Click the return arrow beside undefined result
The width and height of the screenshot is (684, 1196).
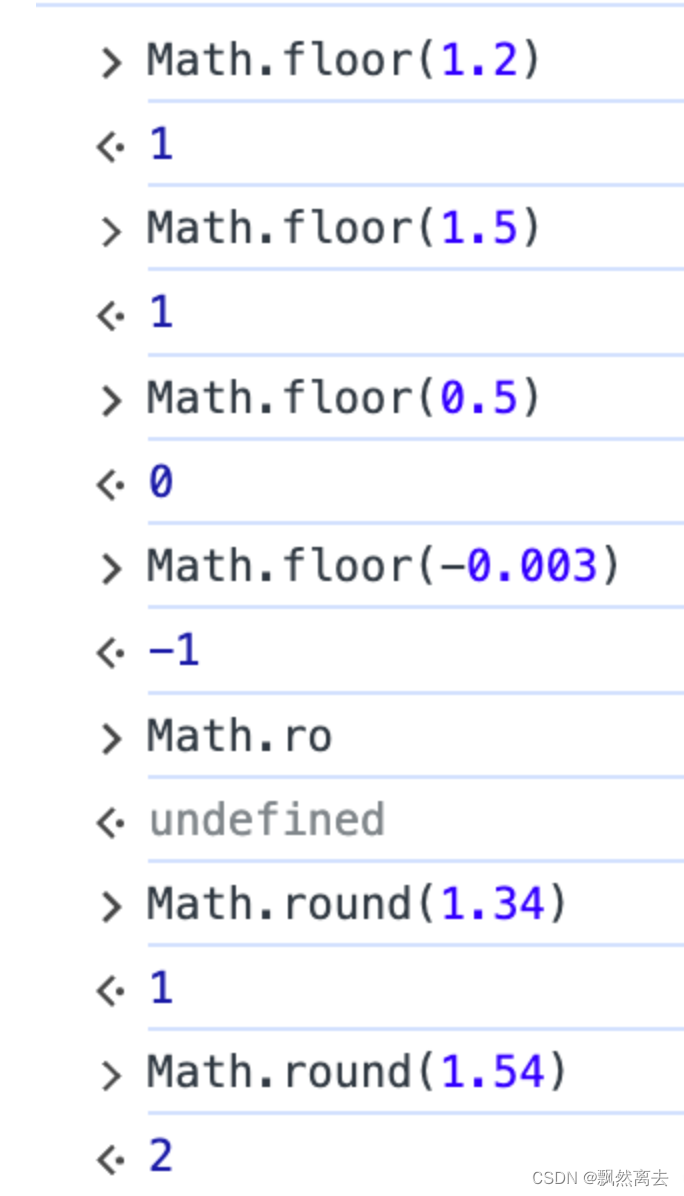click(x=111, y=823)
